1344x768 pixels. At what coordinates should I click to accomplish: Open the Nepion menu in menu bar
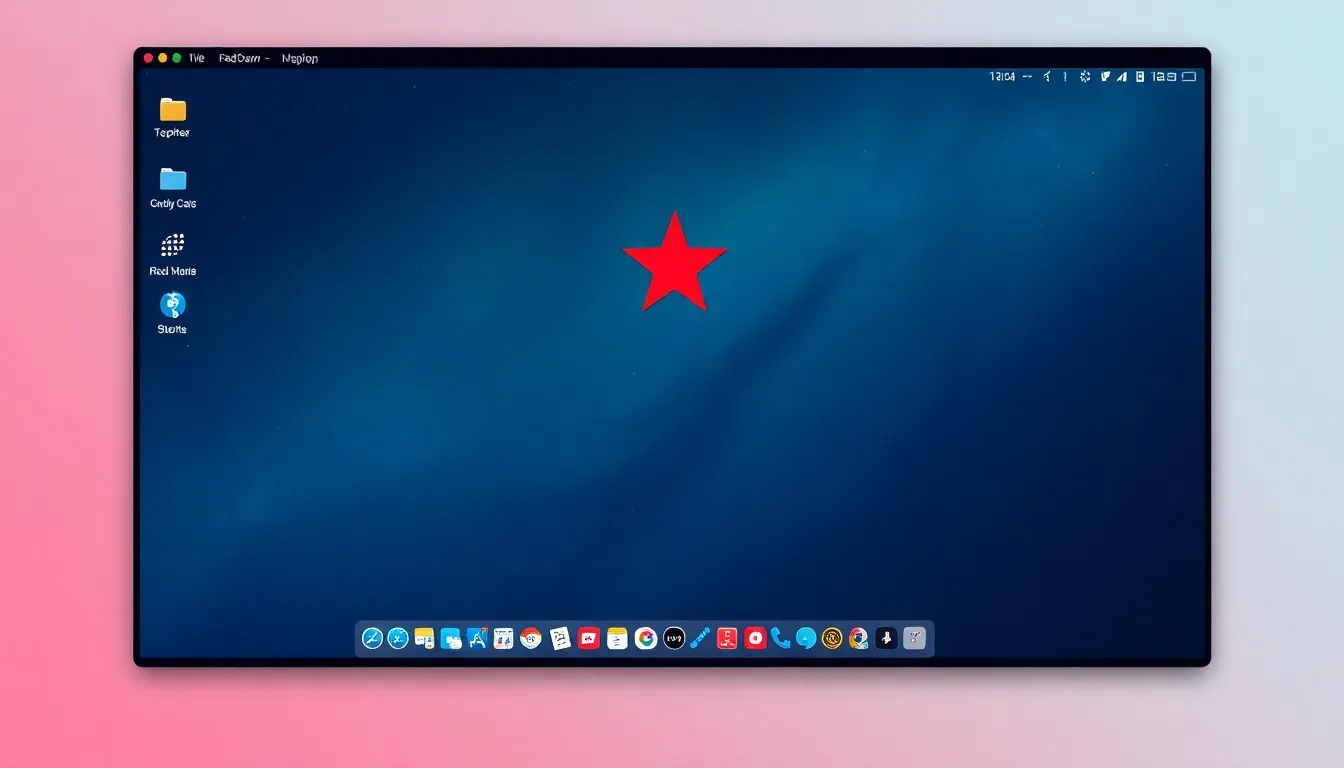300,59
